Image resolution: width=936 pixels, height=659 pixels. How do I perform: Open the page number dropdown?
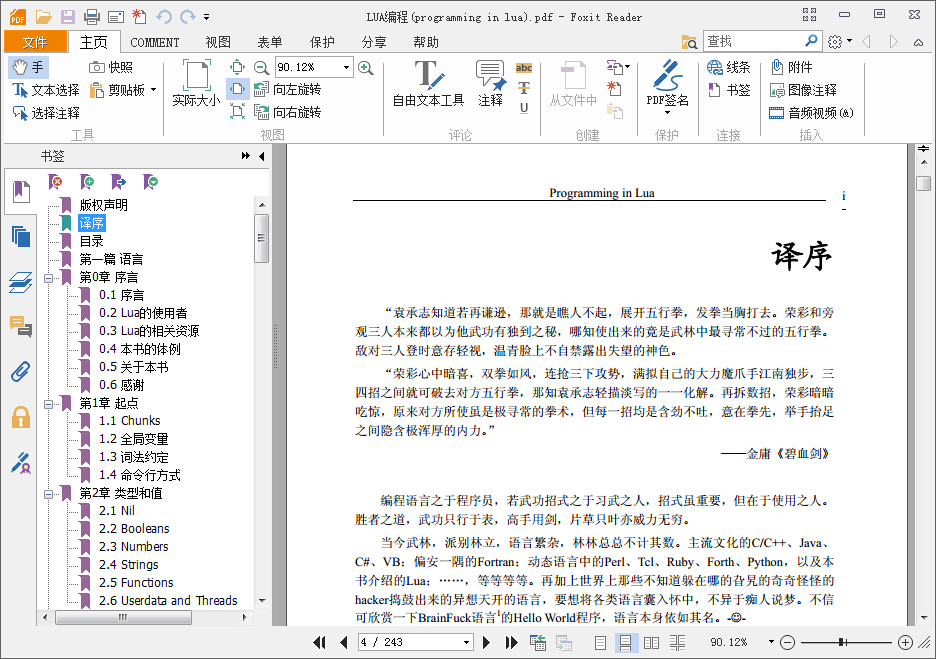coord(466,642)
